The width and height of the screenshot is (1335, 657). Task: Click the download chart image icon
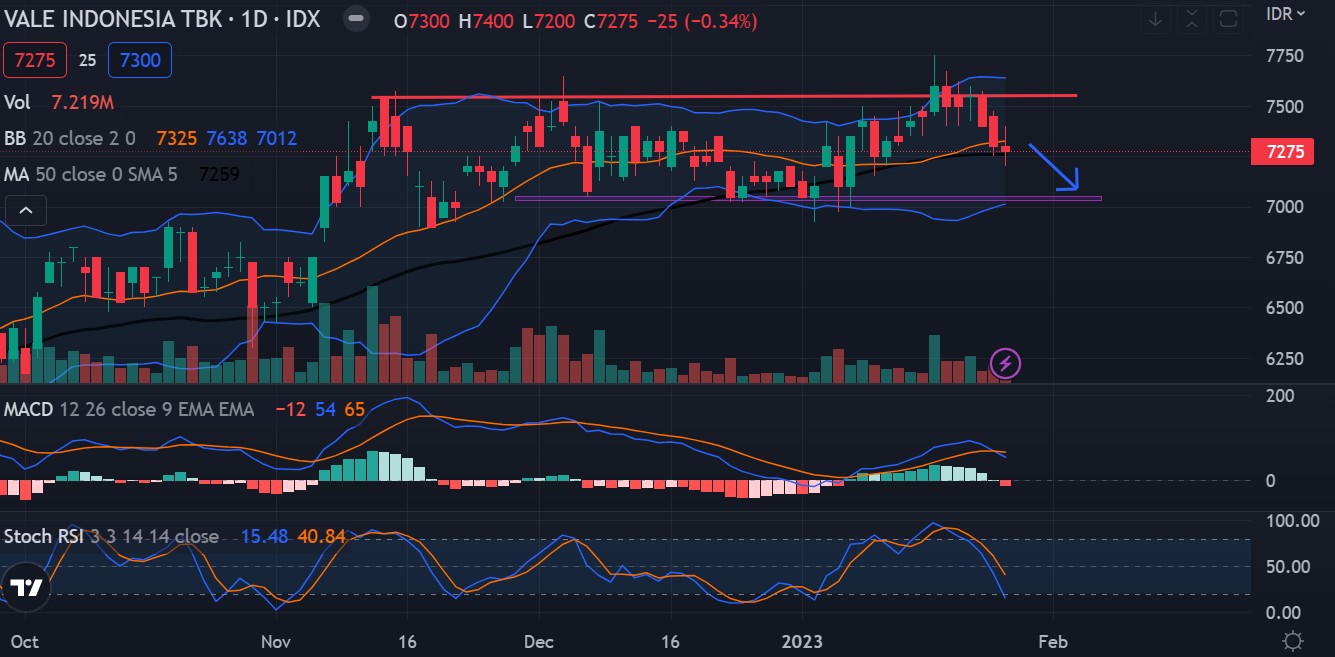coord(1154,19)
